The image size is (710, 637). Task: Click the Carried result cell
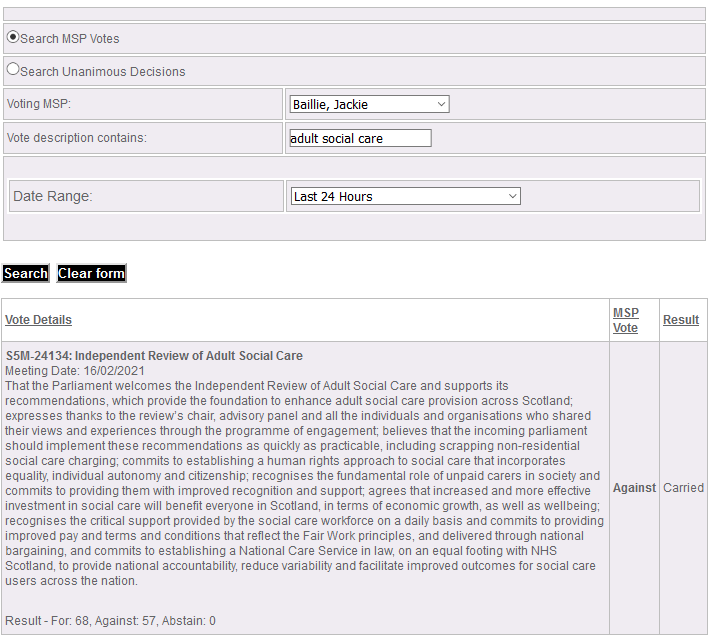point(683,488)
